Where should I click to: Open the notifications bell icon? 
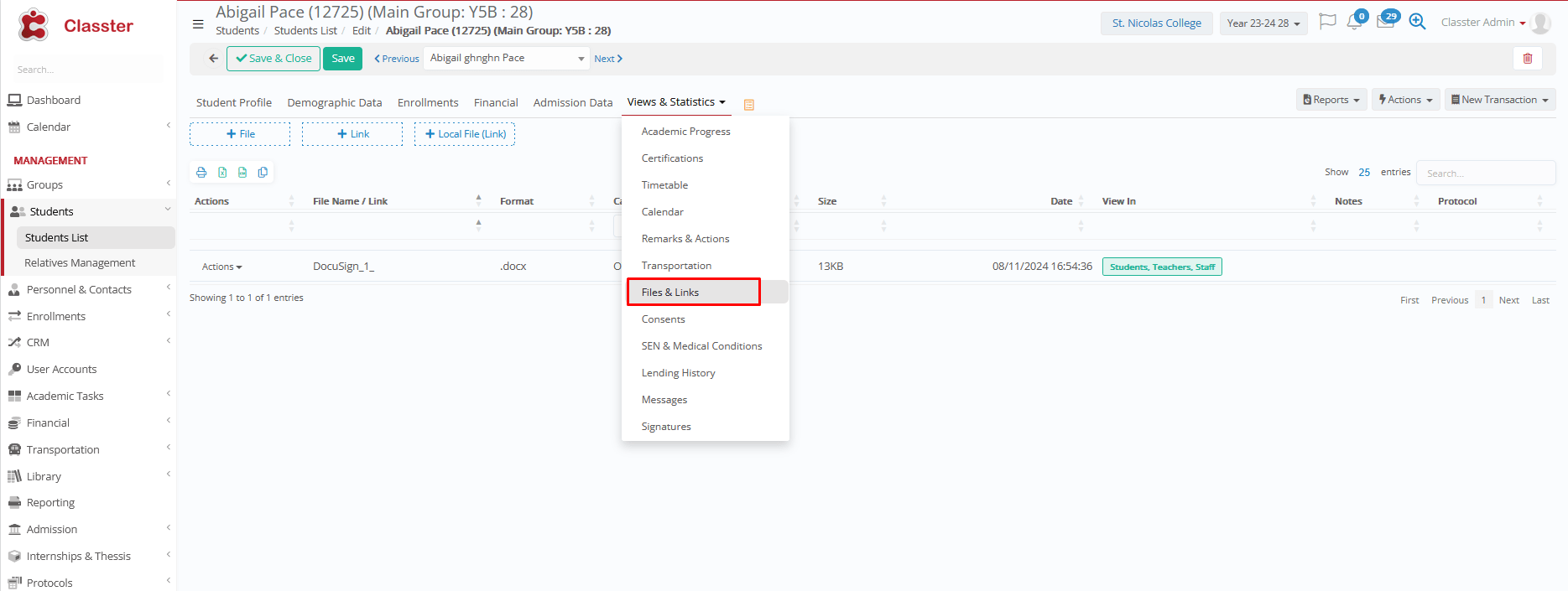click(1353, 23)
